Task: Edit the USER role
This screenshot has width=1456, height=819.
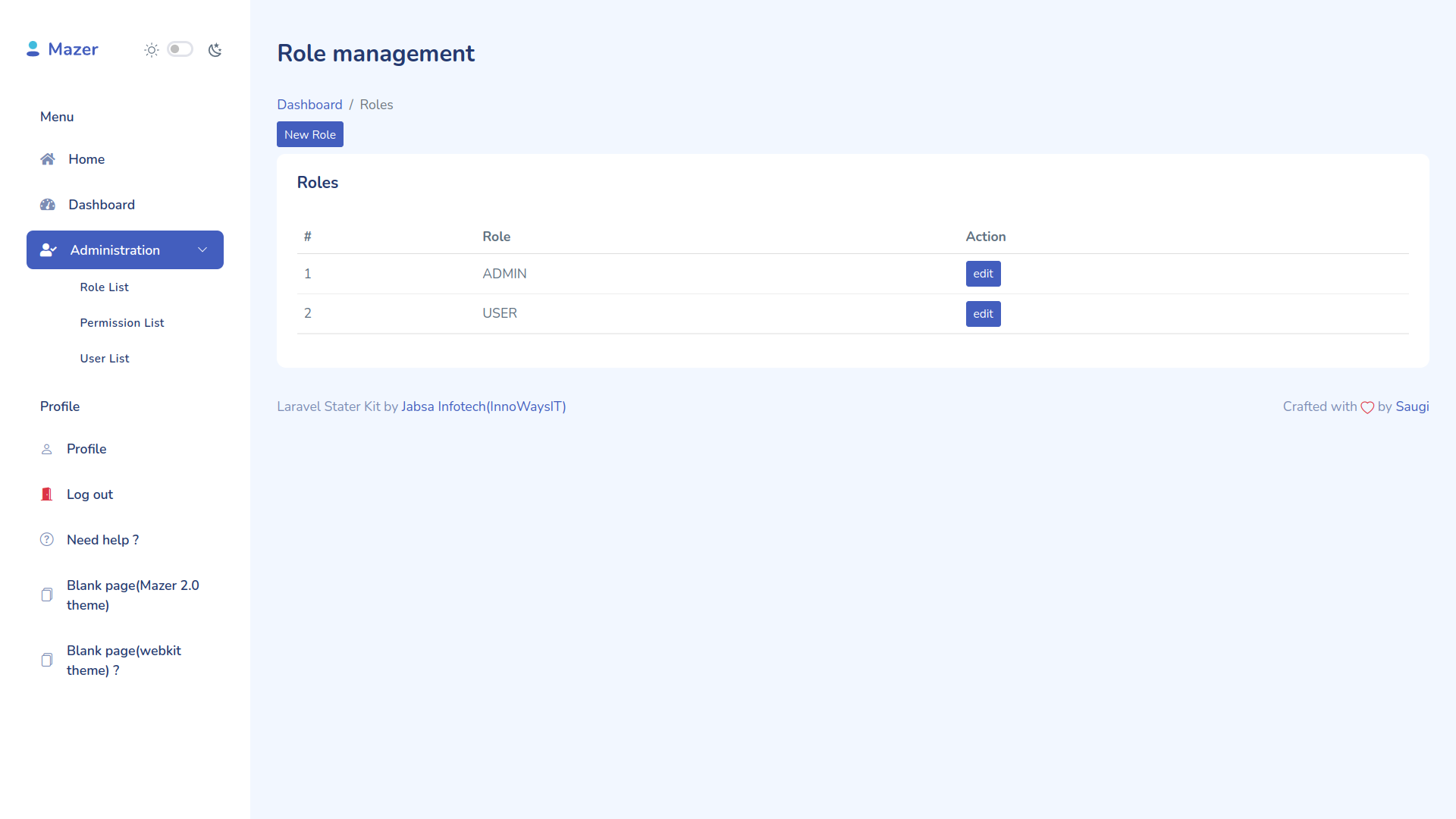Action: (x=983, y=314)
